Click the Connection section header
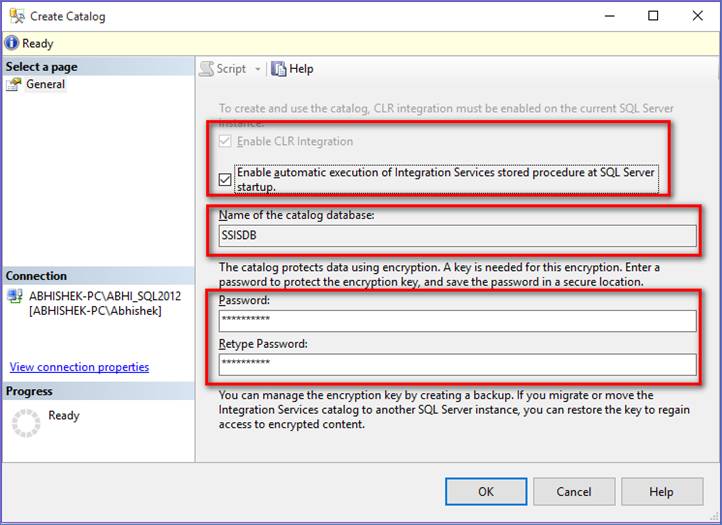 [x=98, y=276]
